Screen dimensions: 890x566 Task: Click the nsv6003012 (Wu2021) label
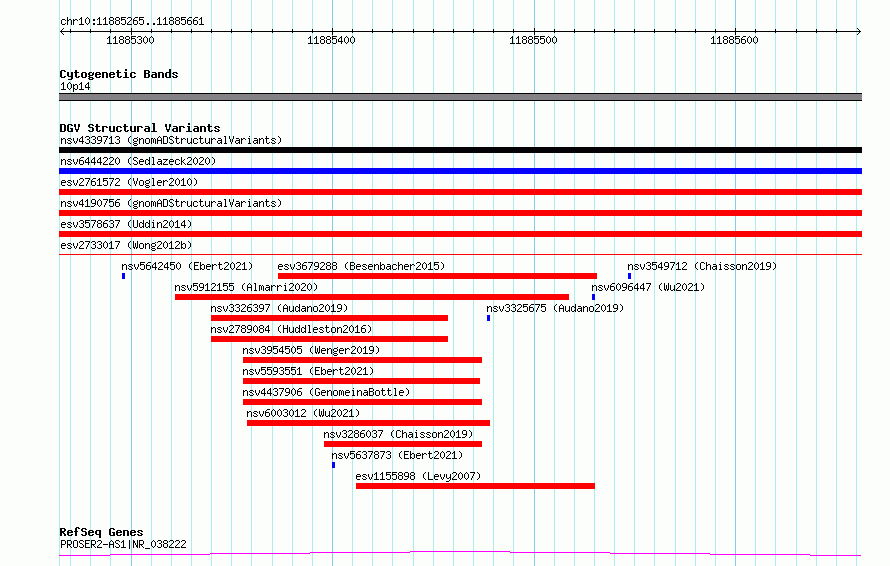click(x=303, y=413)
